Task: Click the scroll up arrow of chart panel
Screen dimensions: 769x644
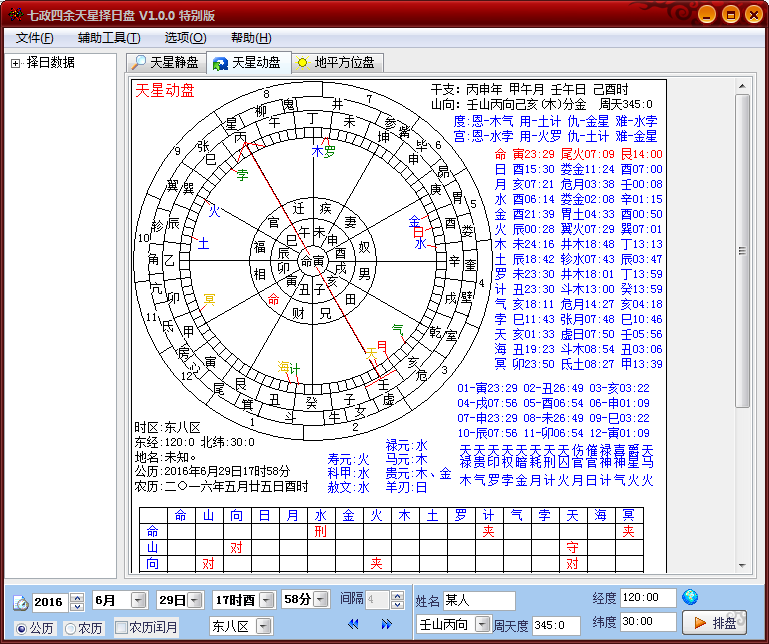Action: [742, 86]
